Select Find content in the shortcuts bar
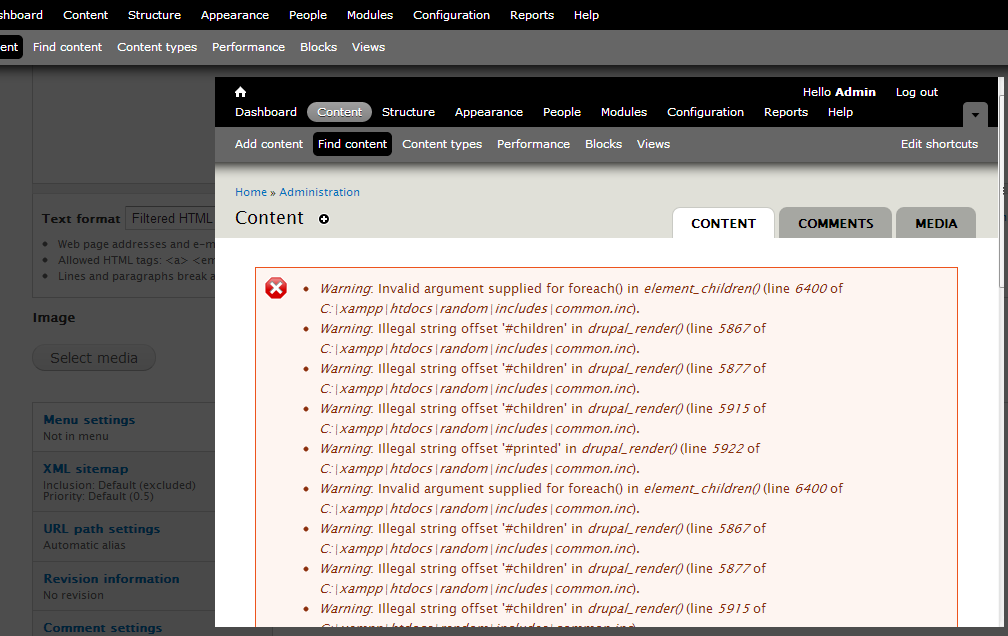Screen dimensions: 1008x636 pos(352,144)
